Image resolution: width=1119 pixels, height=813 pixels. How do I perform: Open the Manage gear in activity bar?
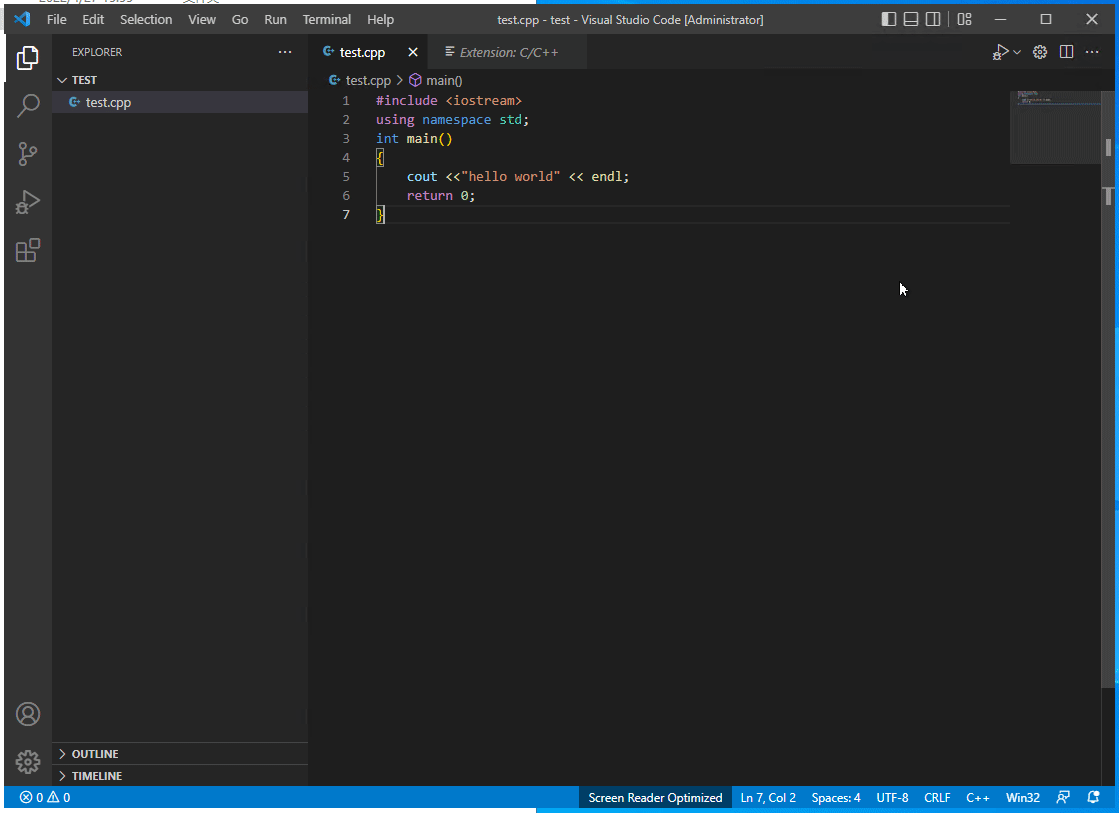pos(28,762)
